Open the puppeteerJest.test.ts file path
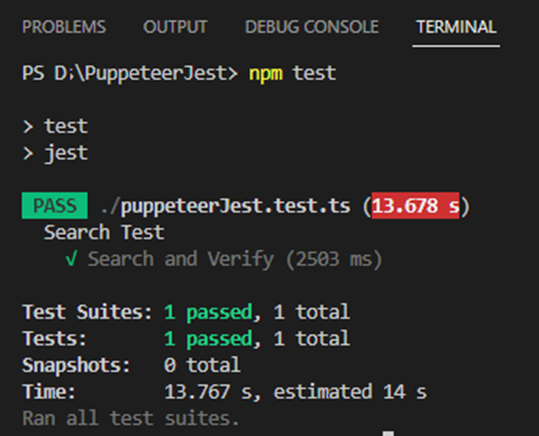Viewport: 539px width, 436px height. pyautogui.click(x=226, y=206)
